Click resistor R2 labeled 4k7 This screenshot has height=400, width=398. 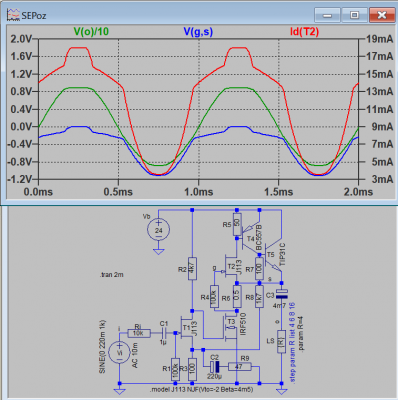click(x=192, y=269)
